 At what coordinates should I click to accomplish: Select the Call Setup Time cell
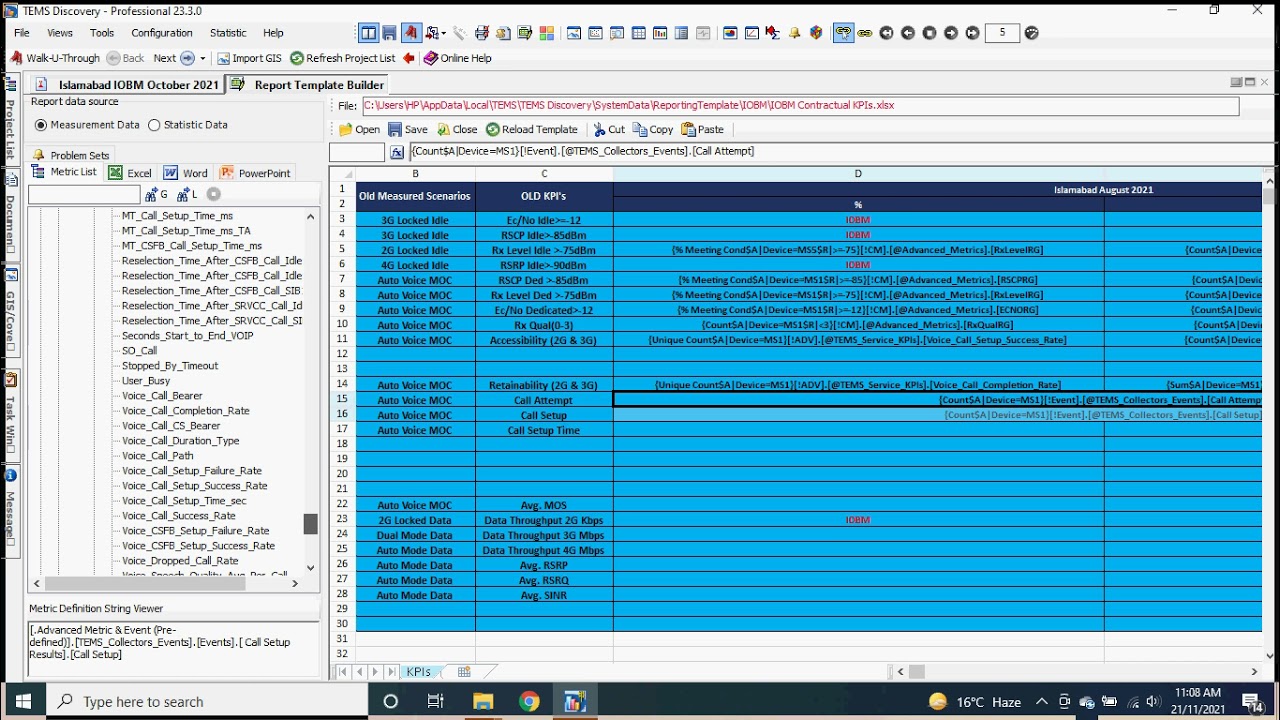point(544,430)
